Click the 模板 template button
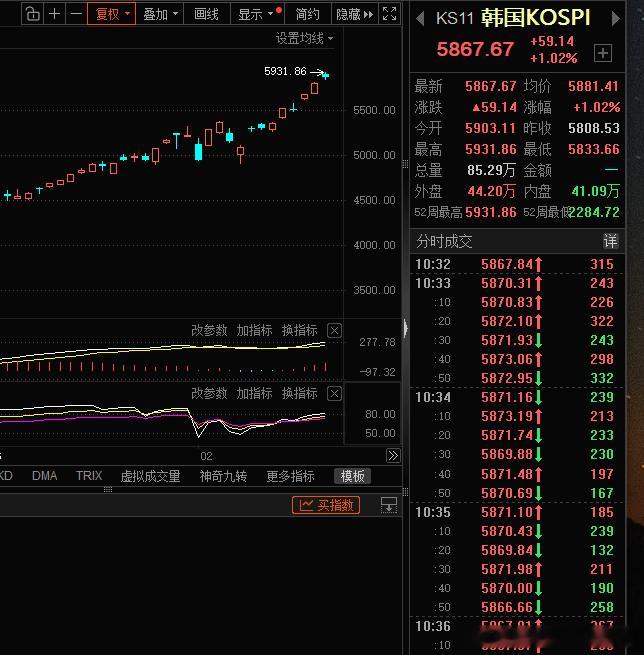Viewport: 644px width, 655px height. tap(352, 476)
